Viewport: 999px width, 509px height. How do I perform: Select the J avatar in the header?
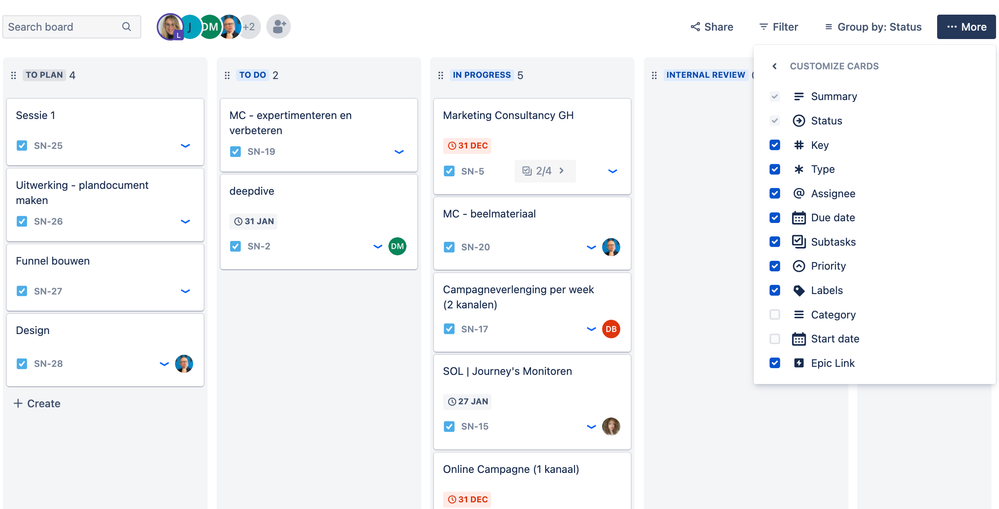point(190,27)
